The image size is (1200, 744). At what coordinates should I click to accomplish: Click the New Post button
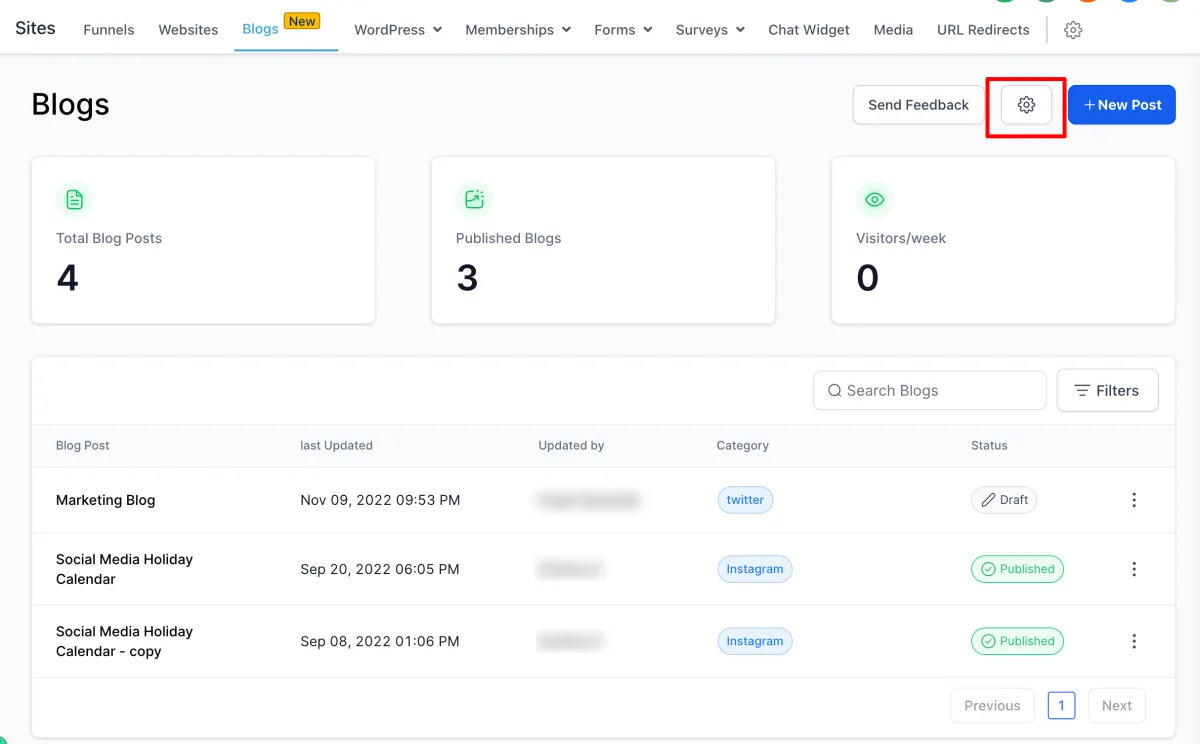(1121, 105)
